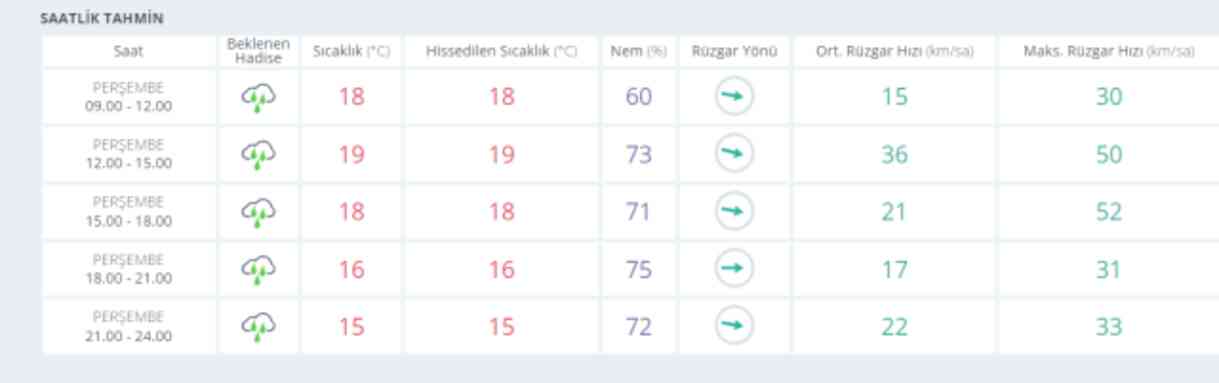Select the PERŞEMBE 12.00 - 15.00 time cell
This screenshot has width=1219, height=383.
tap(128, 155)
